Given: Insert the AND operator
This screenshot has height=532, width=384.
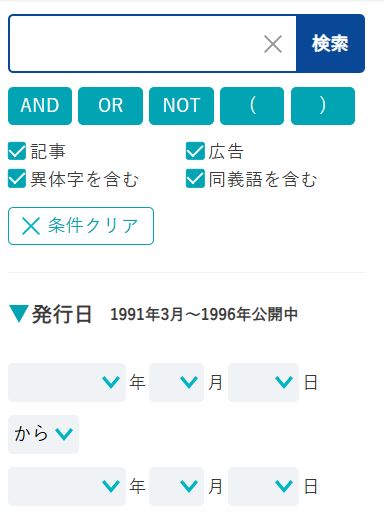Looking at the screenshot, I should (x=40, y=106).
